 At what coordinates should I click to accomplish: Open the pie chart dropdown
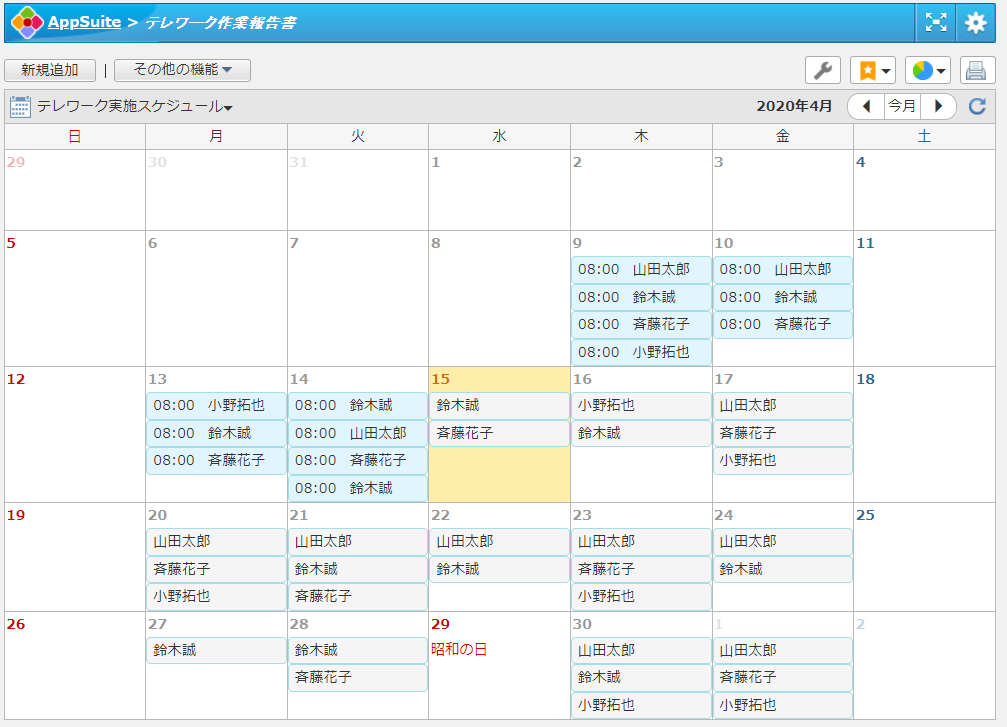click(927, 70)
